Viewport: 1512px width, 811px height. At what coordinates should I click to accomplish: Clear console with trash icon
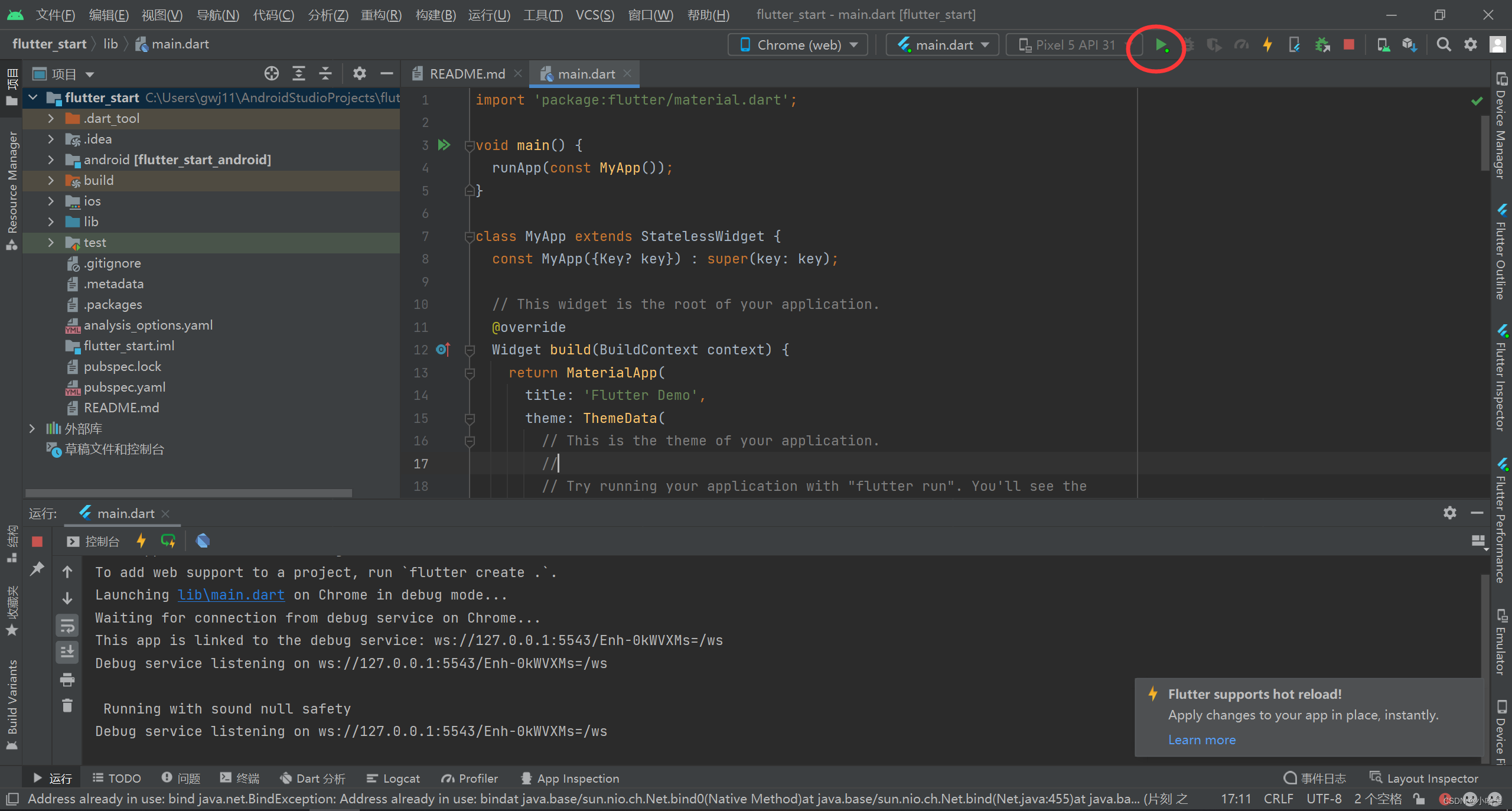coord(67,705)
